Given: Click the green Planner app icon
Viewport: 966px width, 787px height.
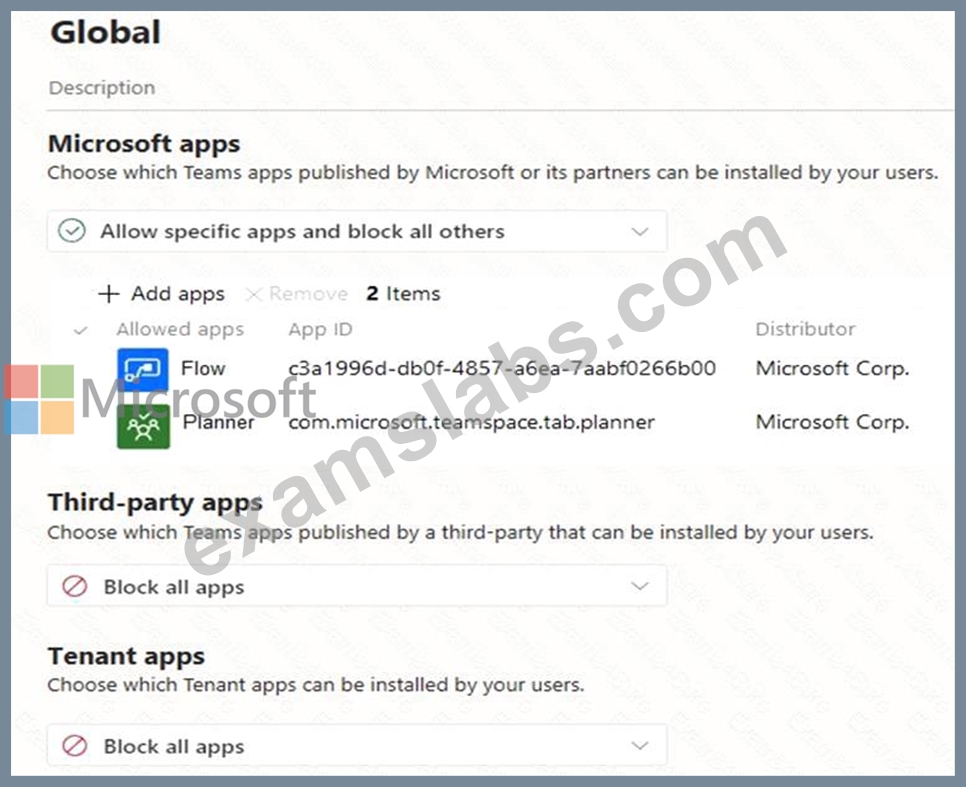Looking at the screenshot, I should [143, 426].
